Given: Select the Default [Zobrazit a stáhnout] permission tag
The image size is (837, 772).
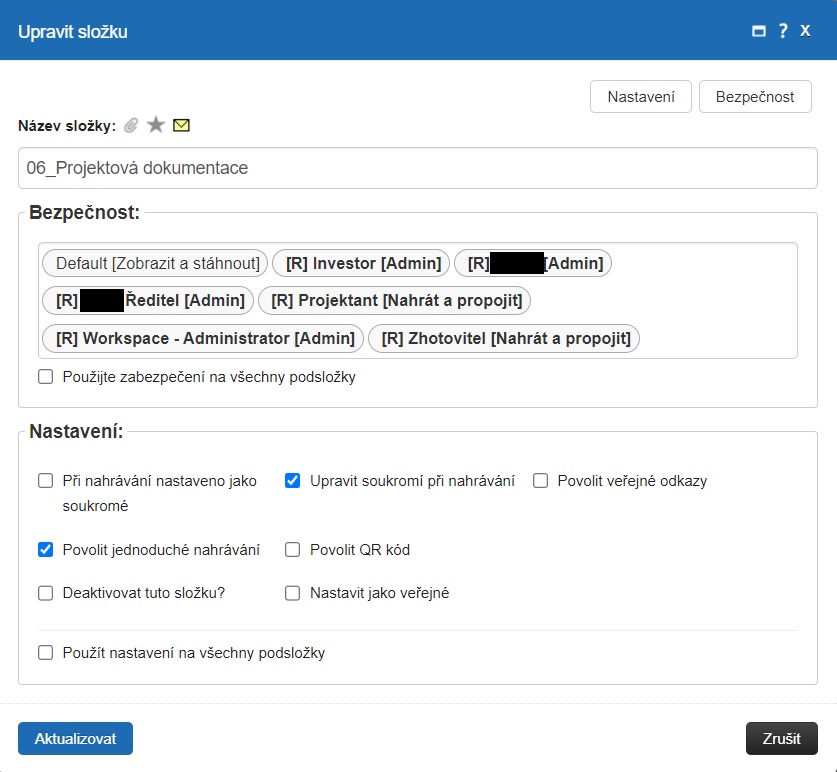Looking at the screenshot, I should 155,263.
